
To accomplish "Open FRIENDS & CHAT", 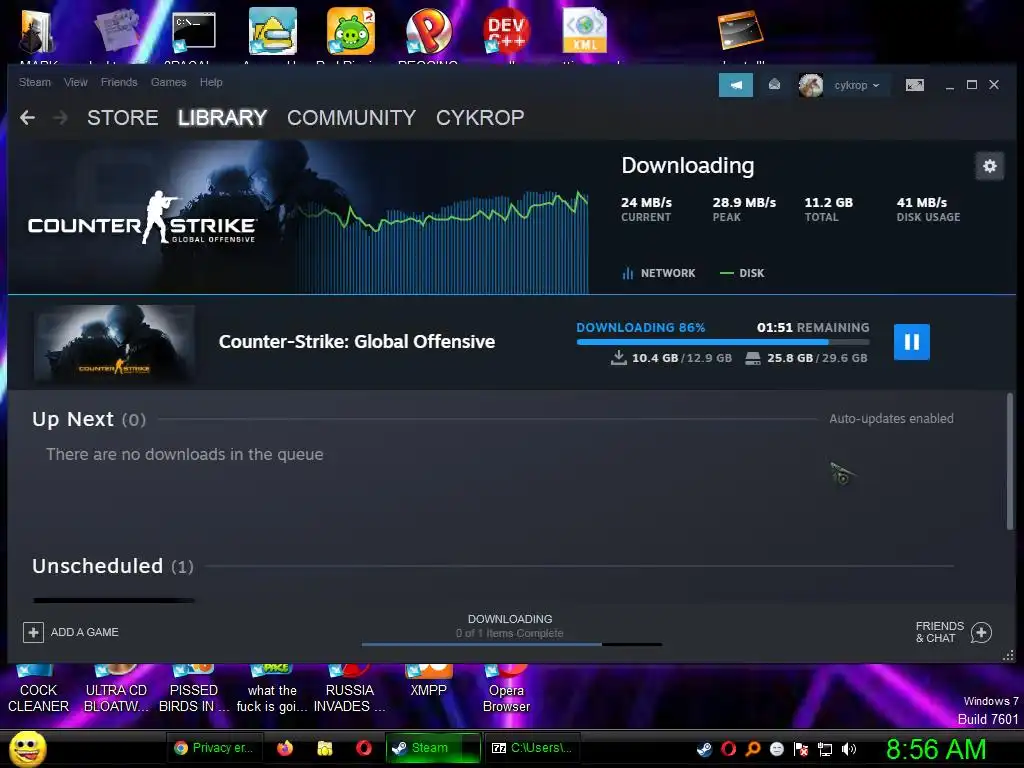I will point(953,632).
